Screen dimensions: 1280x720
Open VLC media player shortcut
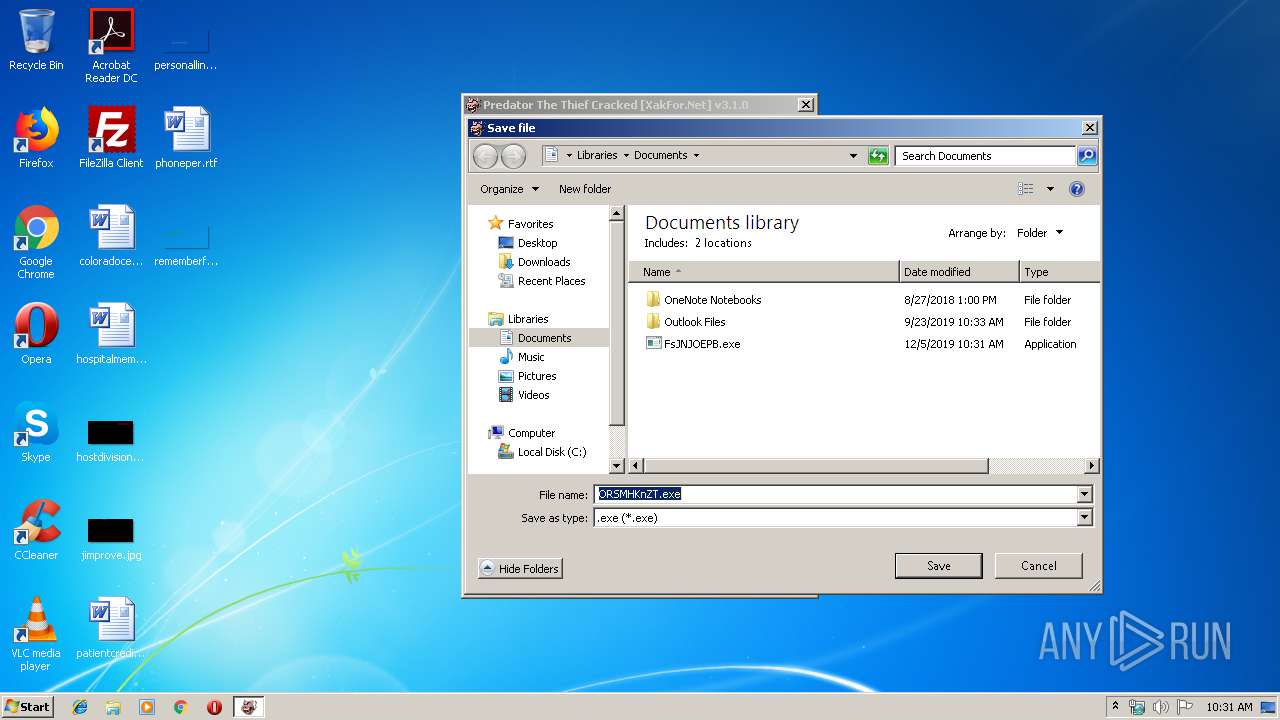click(x=36, y=634)
